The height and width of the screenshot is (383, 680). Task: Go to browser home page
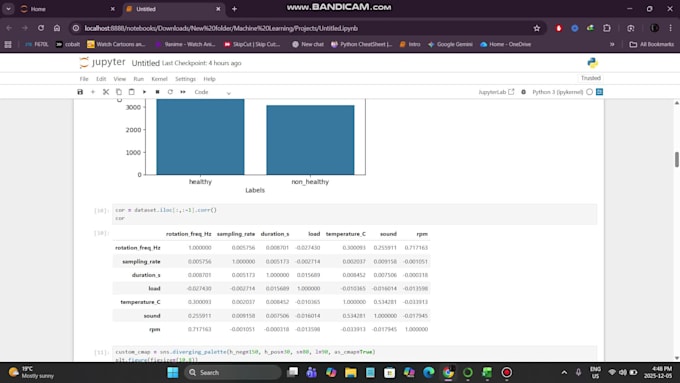point(57,28)
